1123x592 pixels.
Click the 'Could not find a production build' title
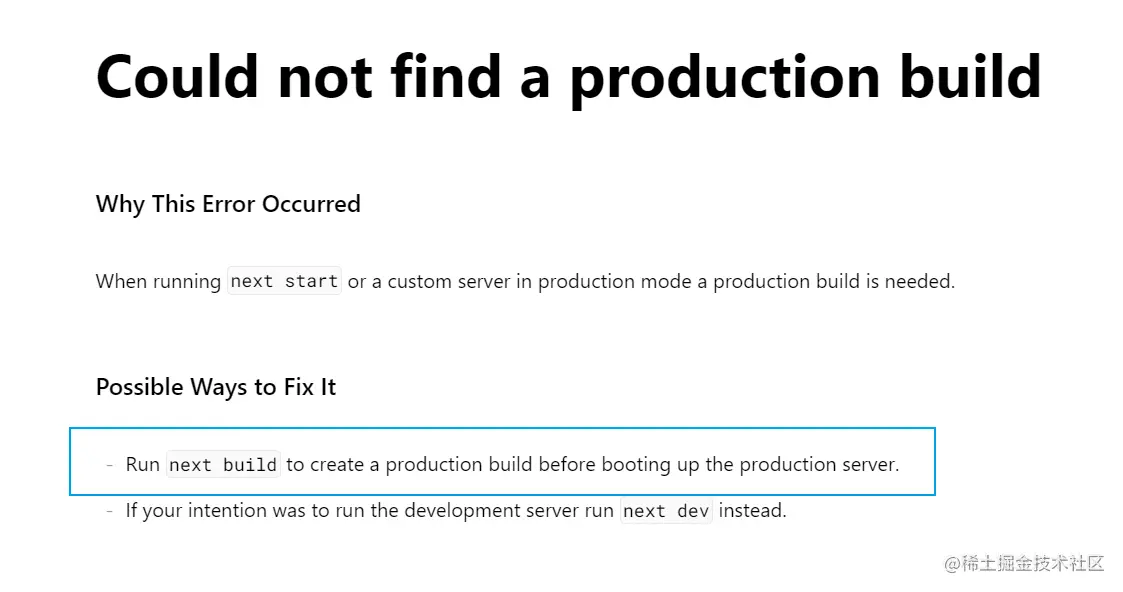(x=569, y=77)
